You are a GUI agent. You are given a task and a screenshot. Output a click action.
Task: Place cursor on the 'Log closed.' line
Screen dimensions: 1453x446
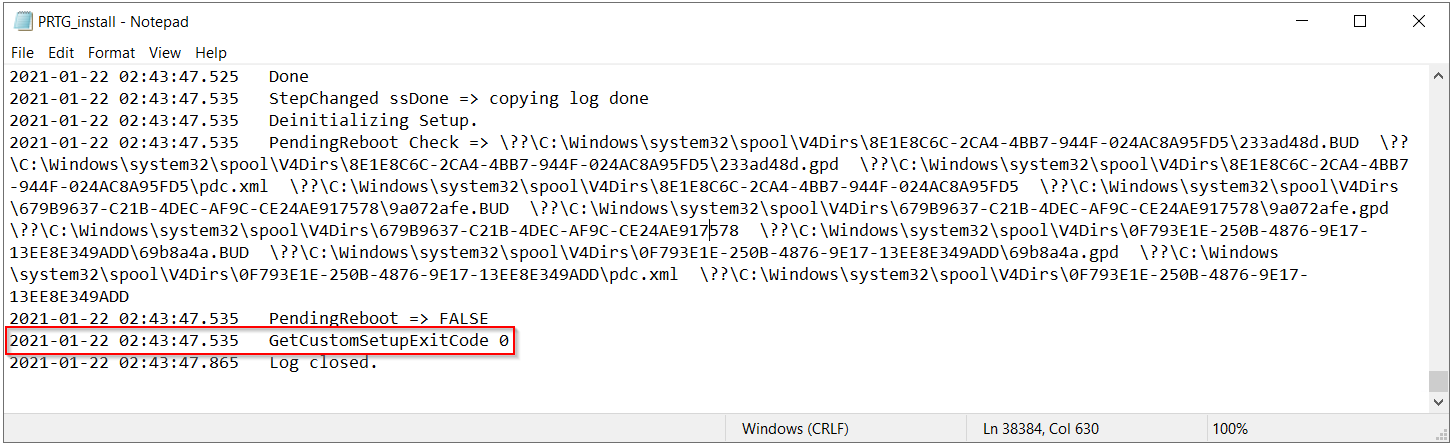(323, 363)
